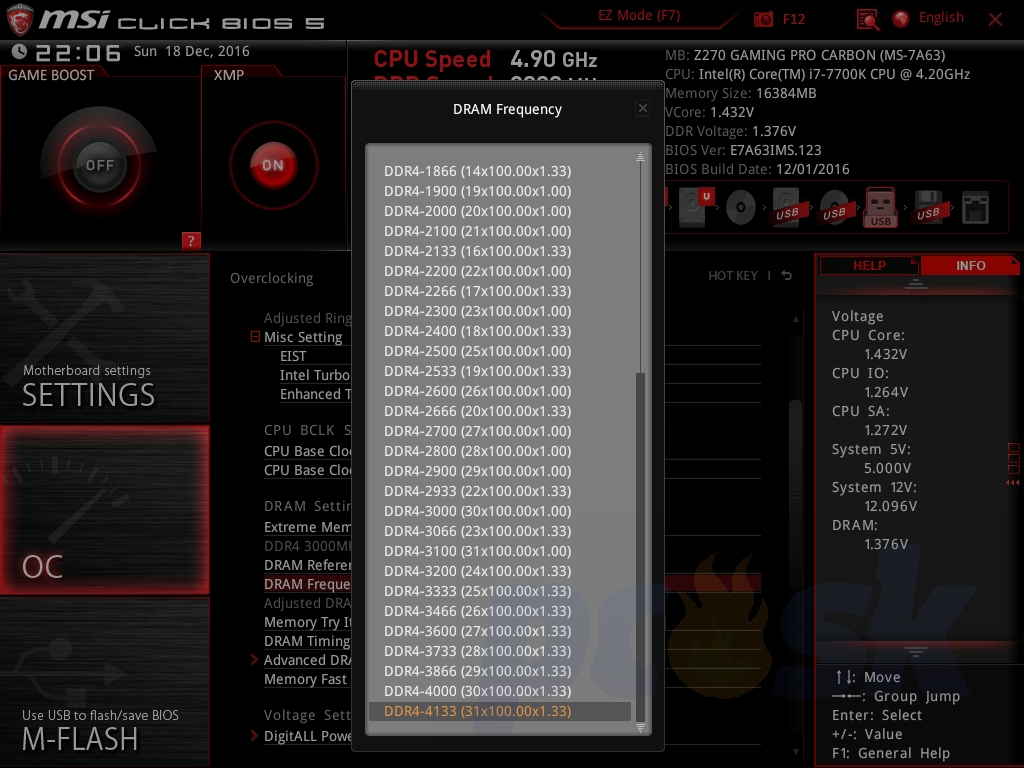Click the DRAM frequency list scrollbar thumb

[x=640, y=546]
